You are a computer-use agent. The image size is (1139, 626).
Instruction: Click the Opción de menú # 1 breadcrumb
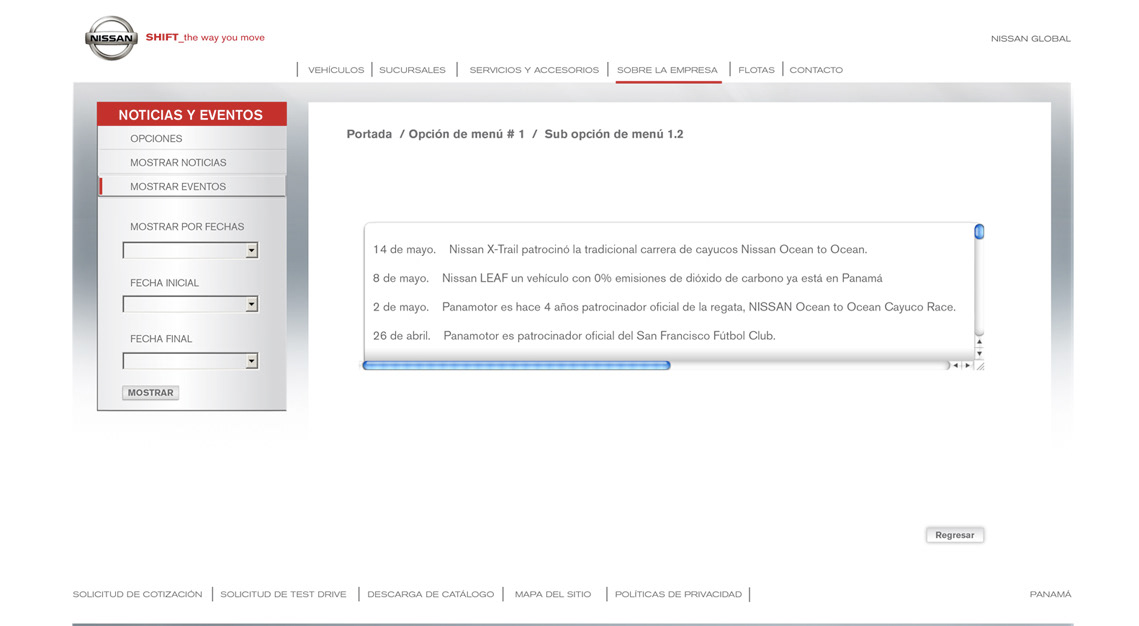[x=466, y=134]
